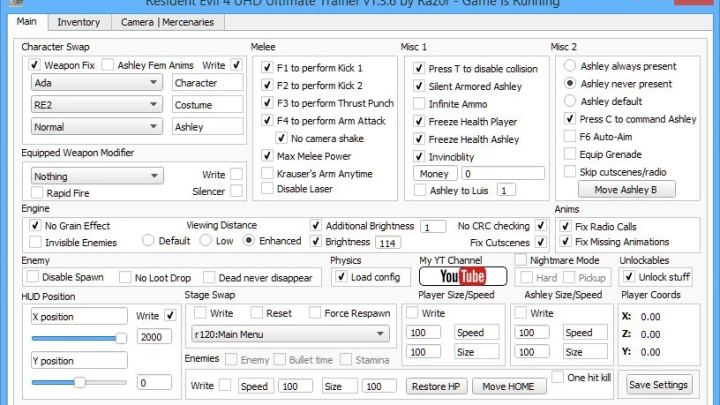The height and width of the screenshot is (405, 720).
Task: Enable Ashley Fem Anims checkbox
Action: click(107, 65)
